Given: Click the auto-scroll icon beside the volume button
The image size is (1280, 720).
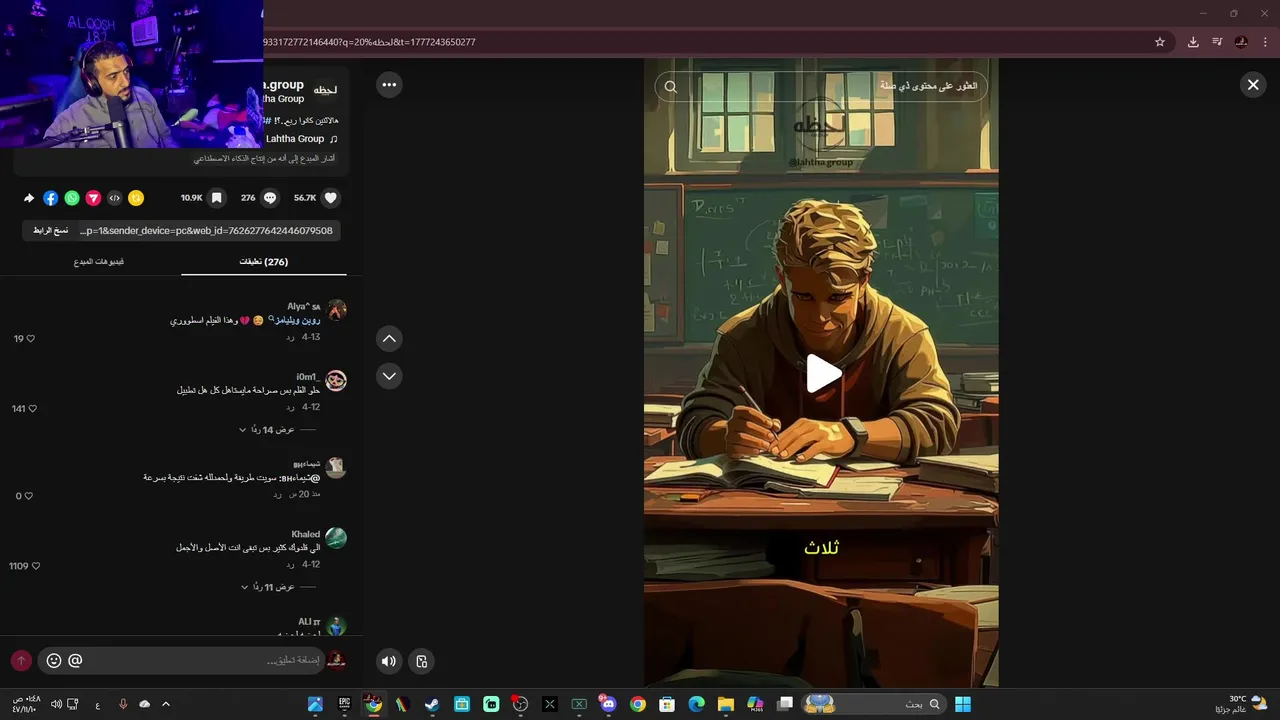Looking at the screenshot, I should (x=421, y=661).
